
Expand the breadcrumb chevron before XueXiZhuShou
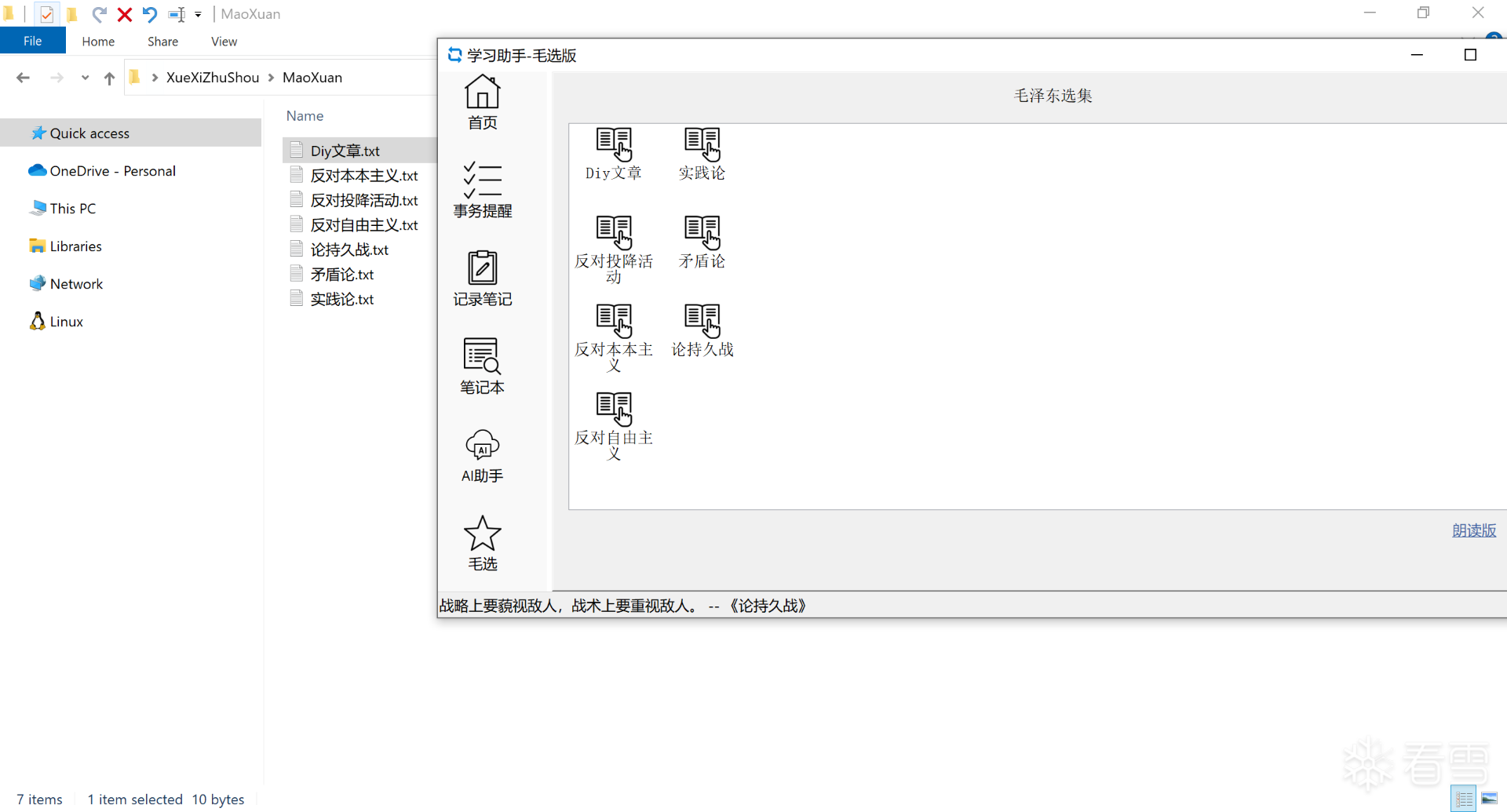tap(155, 78)
